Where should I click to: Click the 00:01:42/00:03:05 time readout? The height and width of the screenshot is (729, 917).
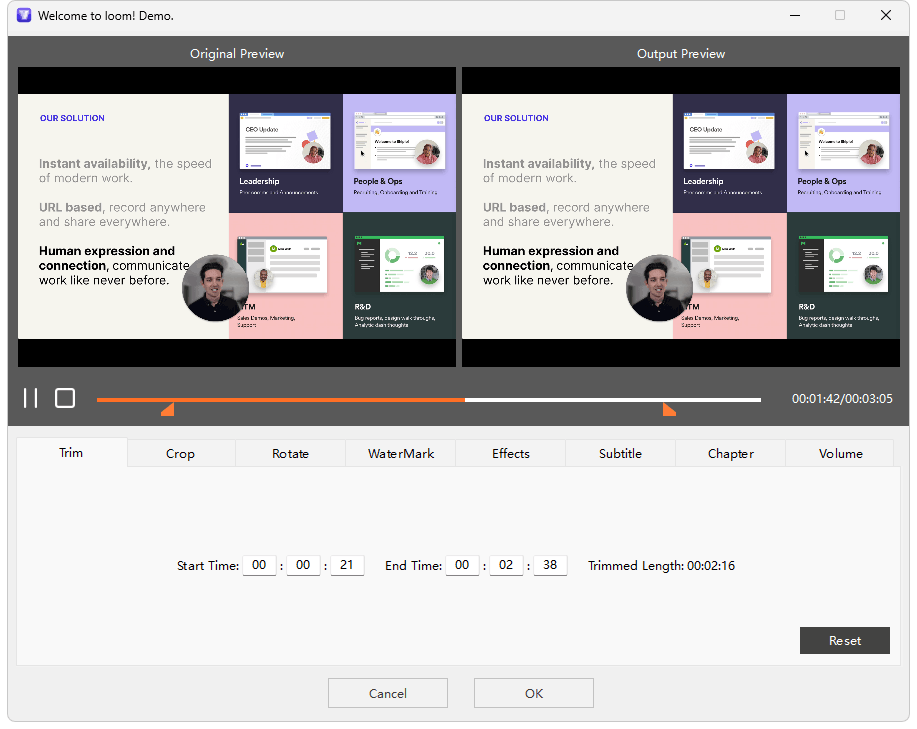(x=842, y=399)
